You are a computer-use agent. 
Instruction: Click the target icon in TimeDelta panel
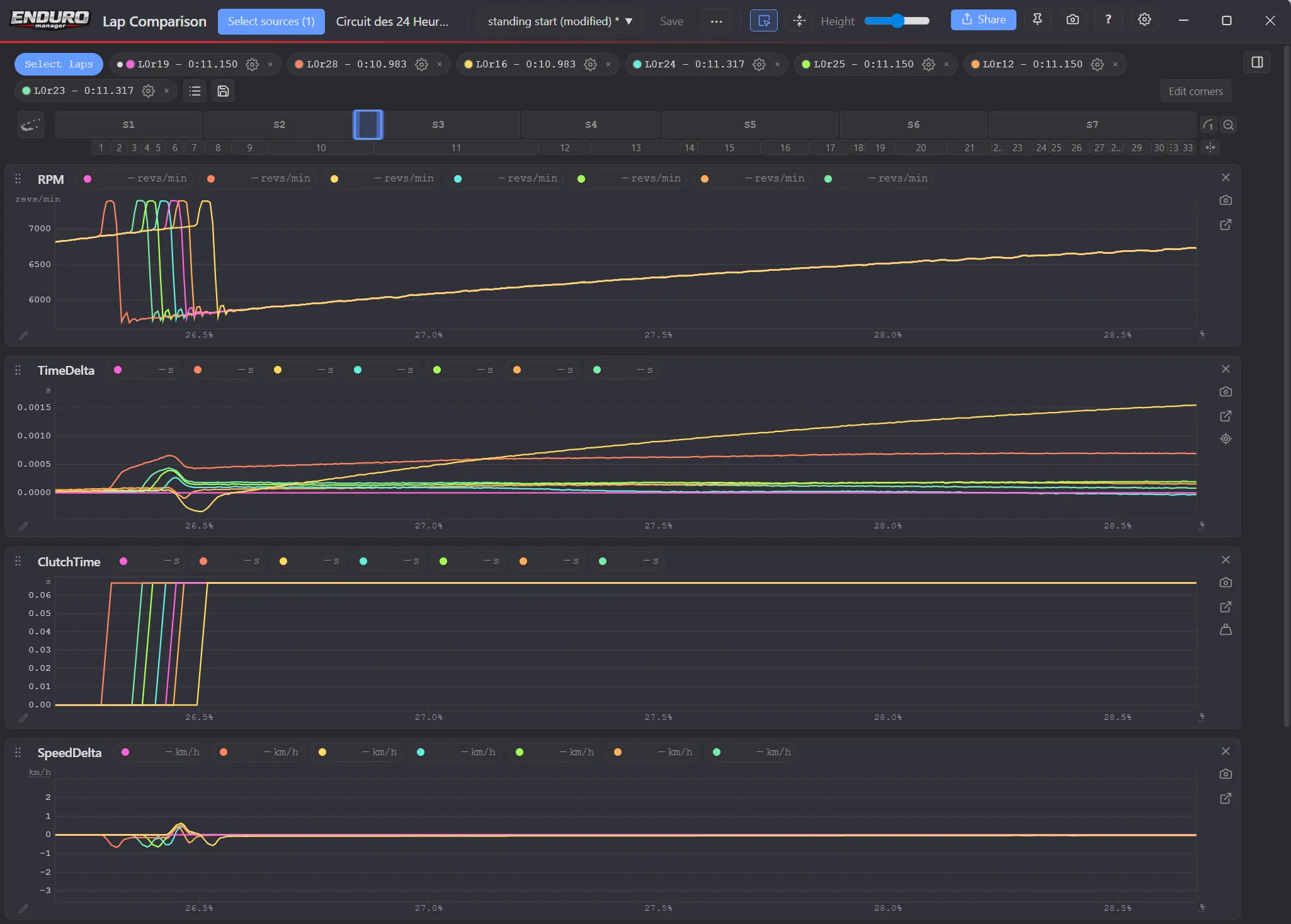pos(1226,439)
